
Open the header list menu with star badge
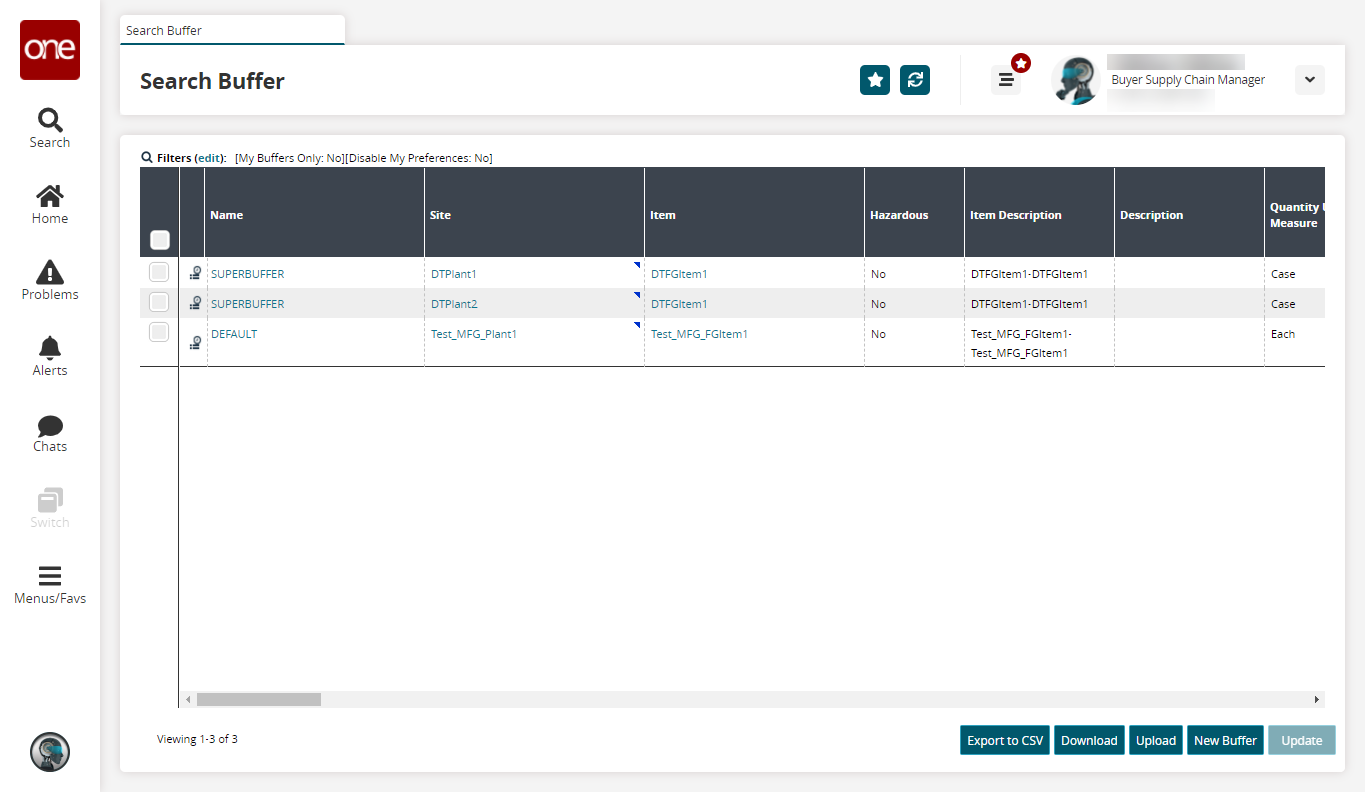click(1006, 80)
